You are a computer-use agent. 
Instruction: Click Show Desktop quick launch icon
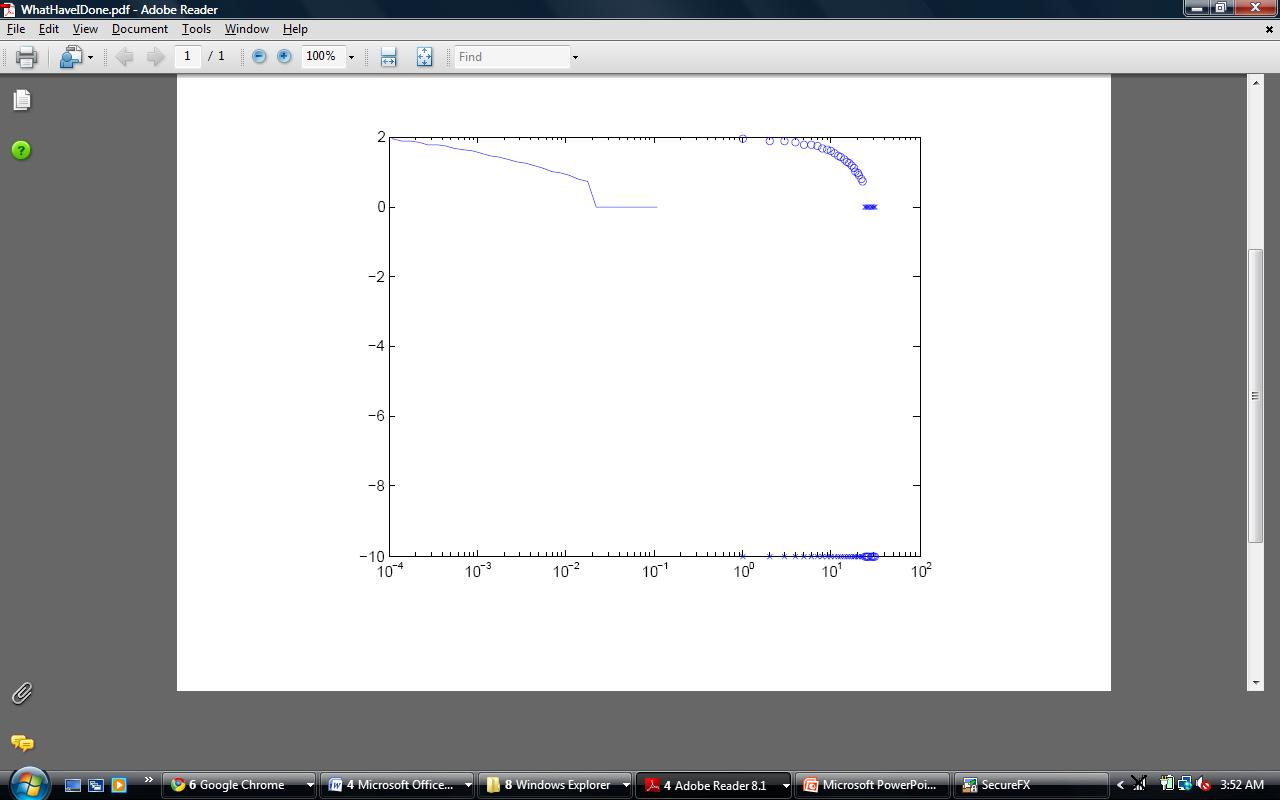pos(72,785)
